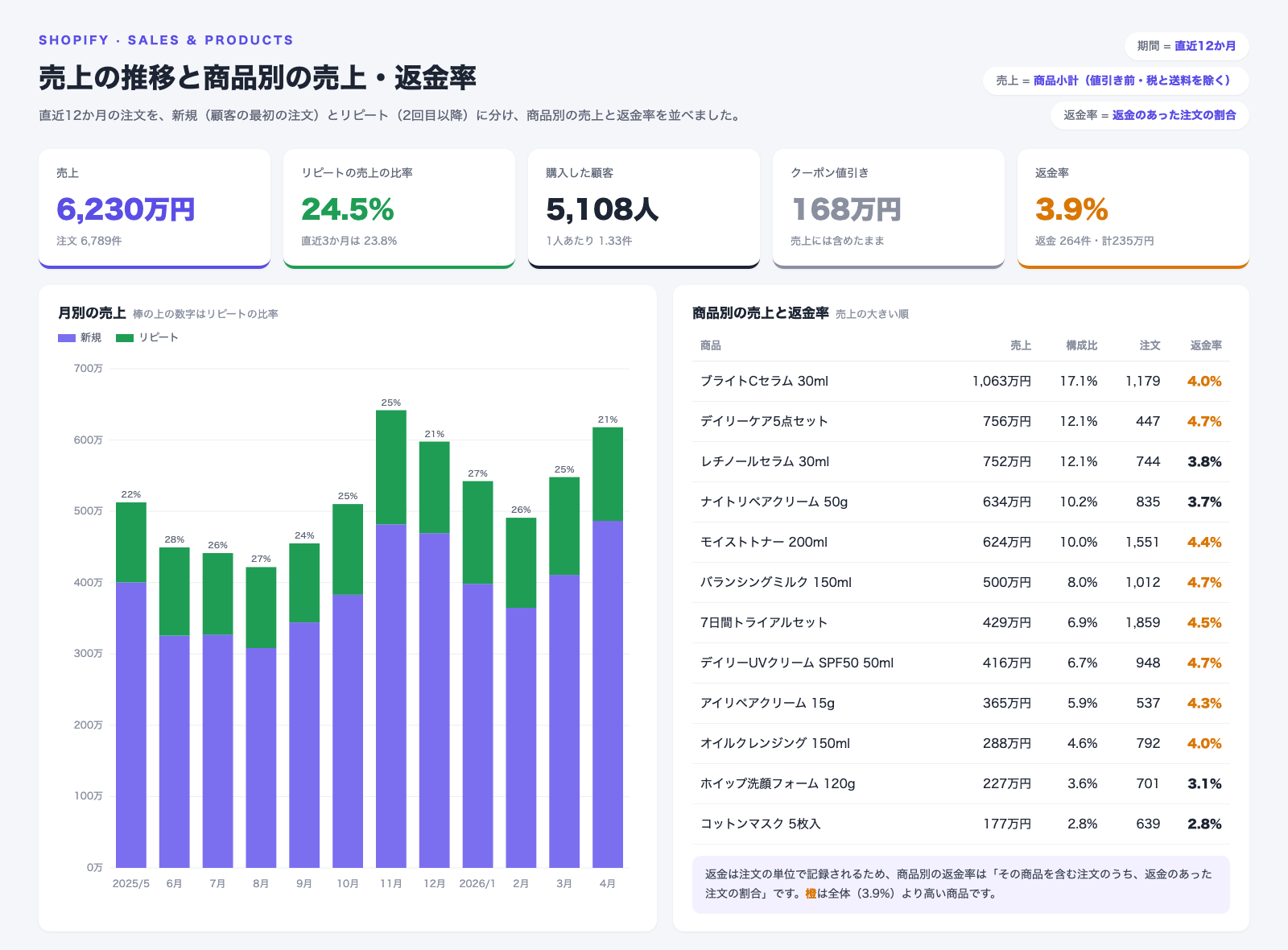The width and height of the screenshot is (1288, 950).
Task: Select the ホイップ洗顔フォーム 120g row
Action: tap(961, 784)
